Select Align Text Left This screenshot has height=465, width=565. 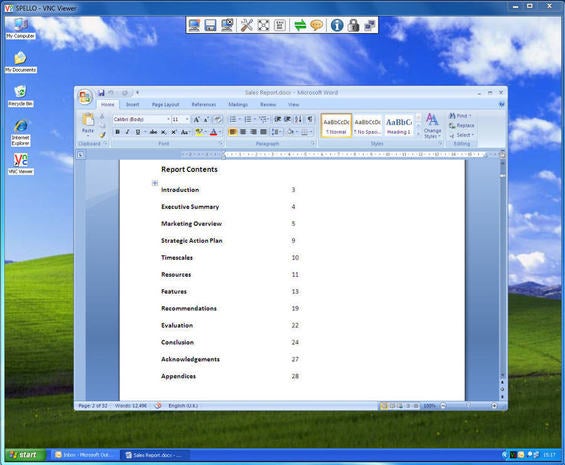(x=233, y=132)
